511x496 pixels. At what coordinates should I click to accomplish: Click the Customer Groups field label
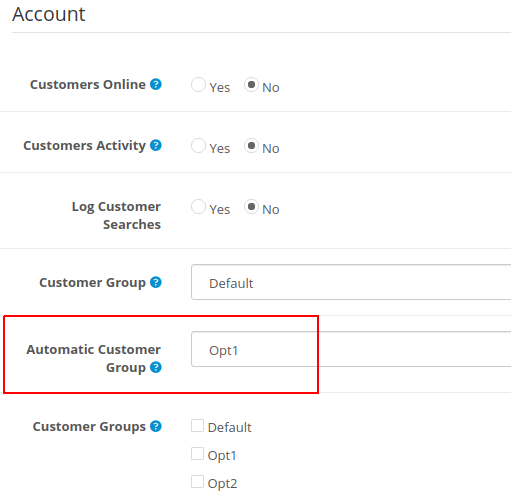point(89,427)
